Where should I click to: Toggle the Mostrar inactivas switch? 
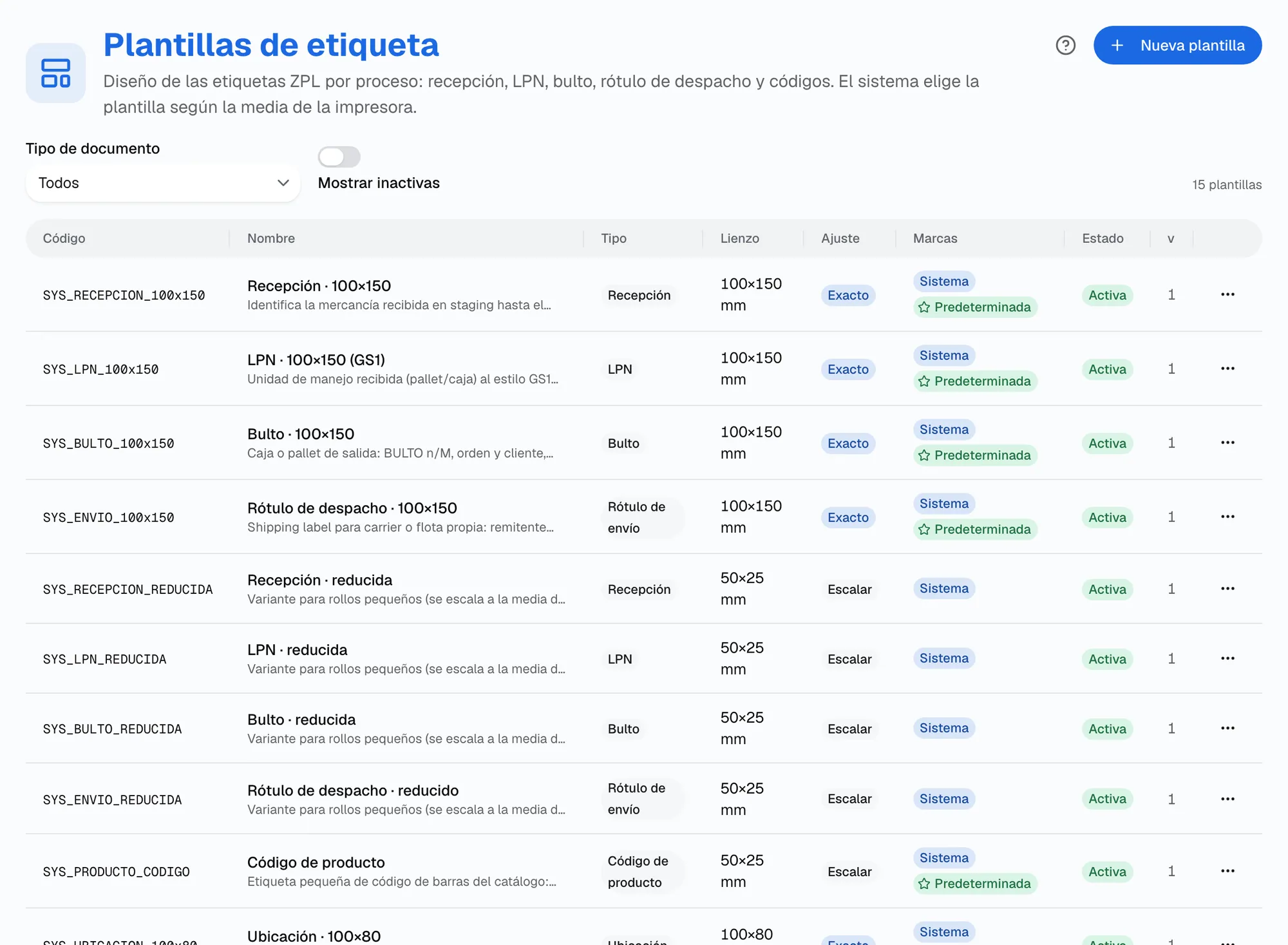[339, 157]
